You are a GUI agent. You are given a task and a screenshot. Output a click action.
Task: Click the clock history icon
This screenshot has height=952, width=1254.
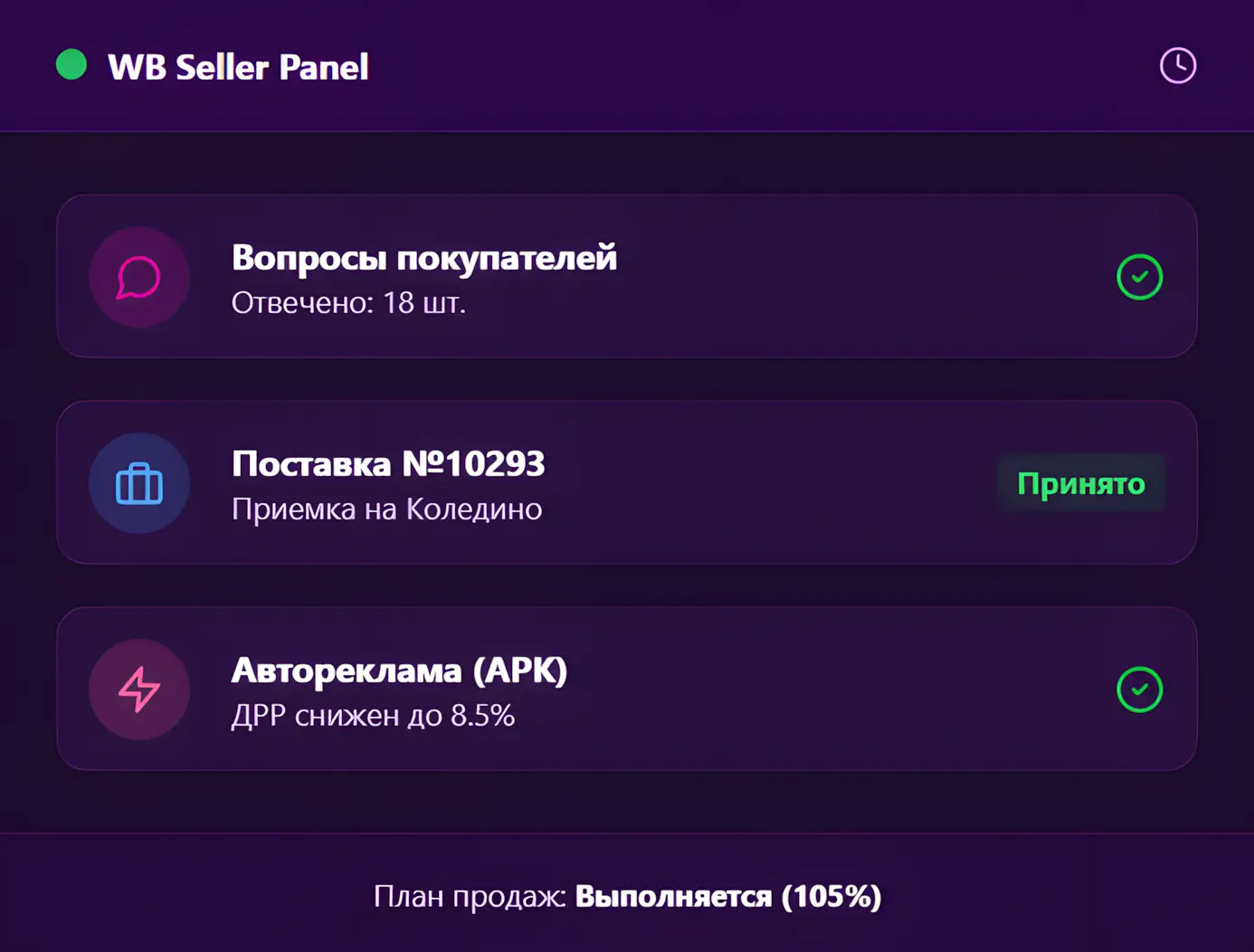pos(1177,66)
